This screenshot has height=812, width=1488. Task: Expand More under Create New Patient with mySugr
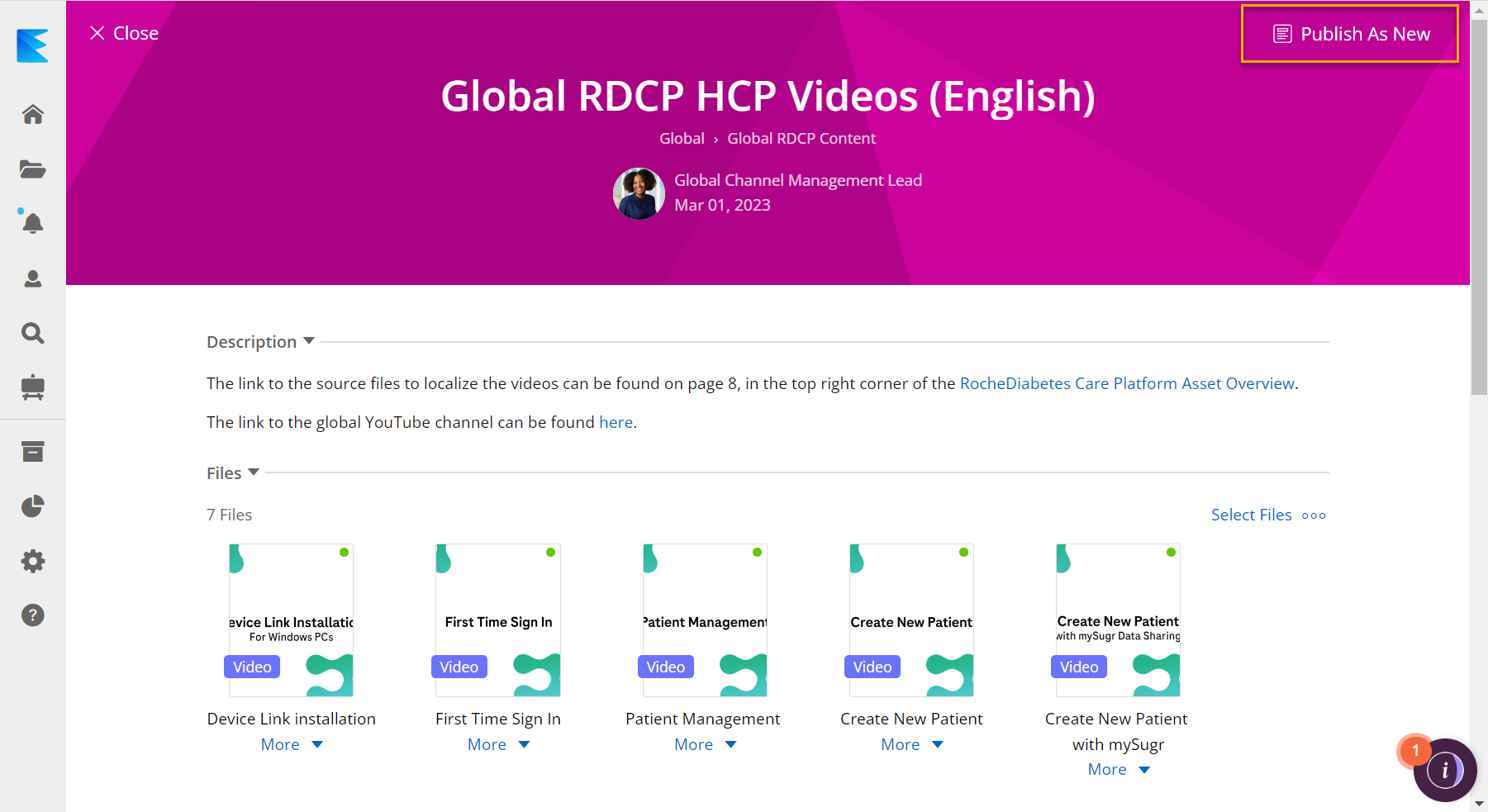tap(1119, 769)
